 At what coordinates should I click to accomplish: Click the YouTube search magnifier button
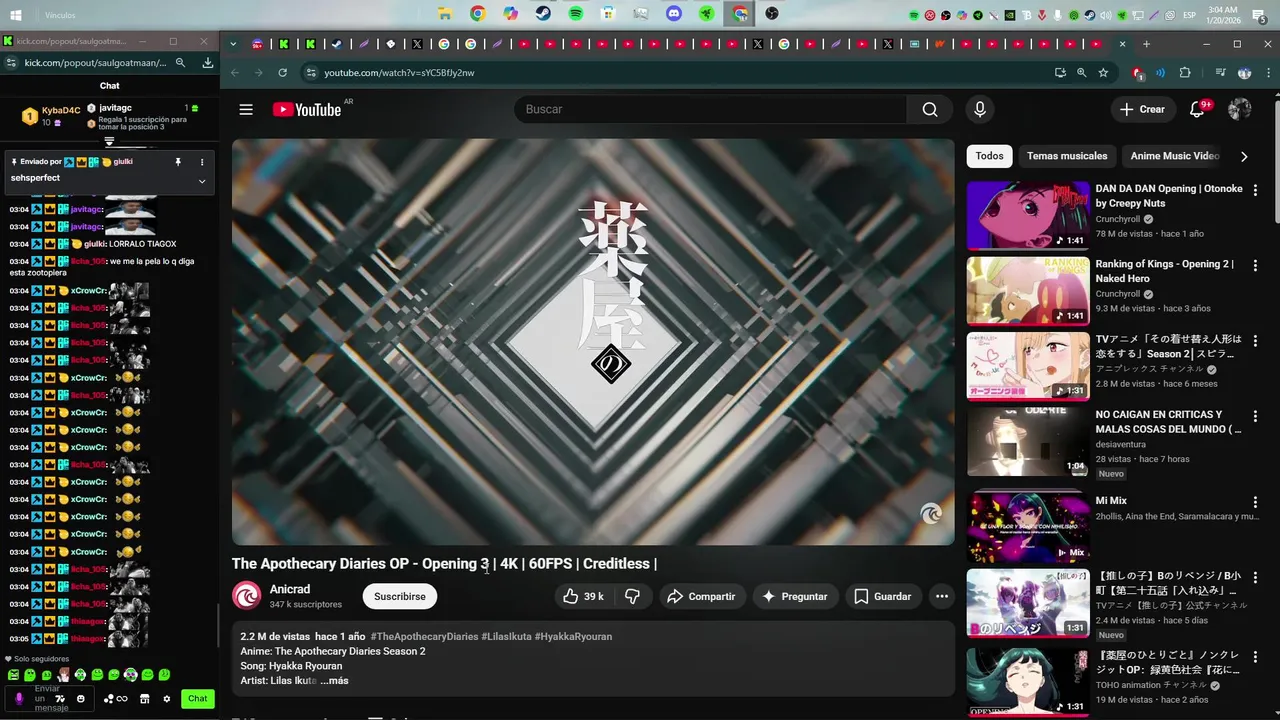point(930,109)
